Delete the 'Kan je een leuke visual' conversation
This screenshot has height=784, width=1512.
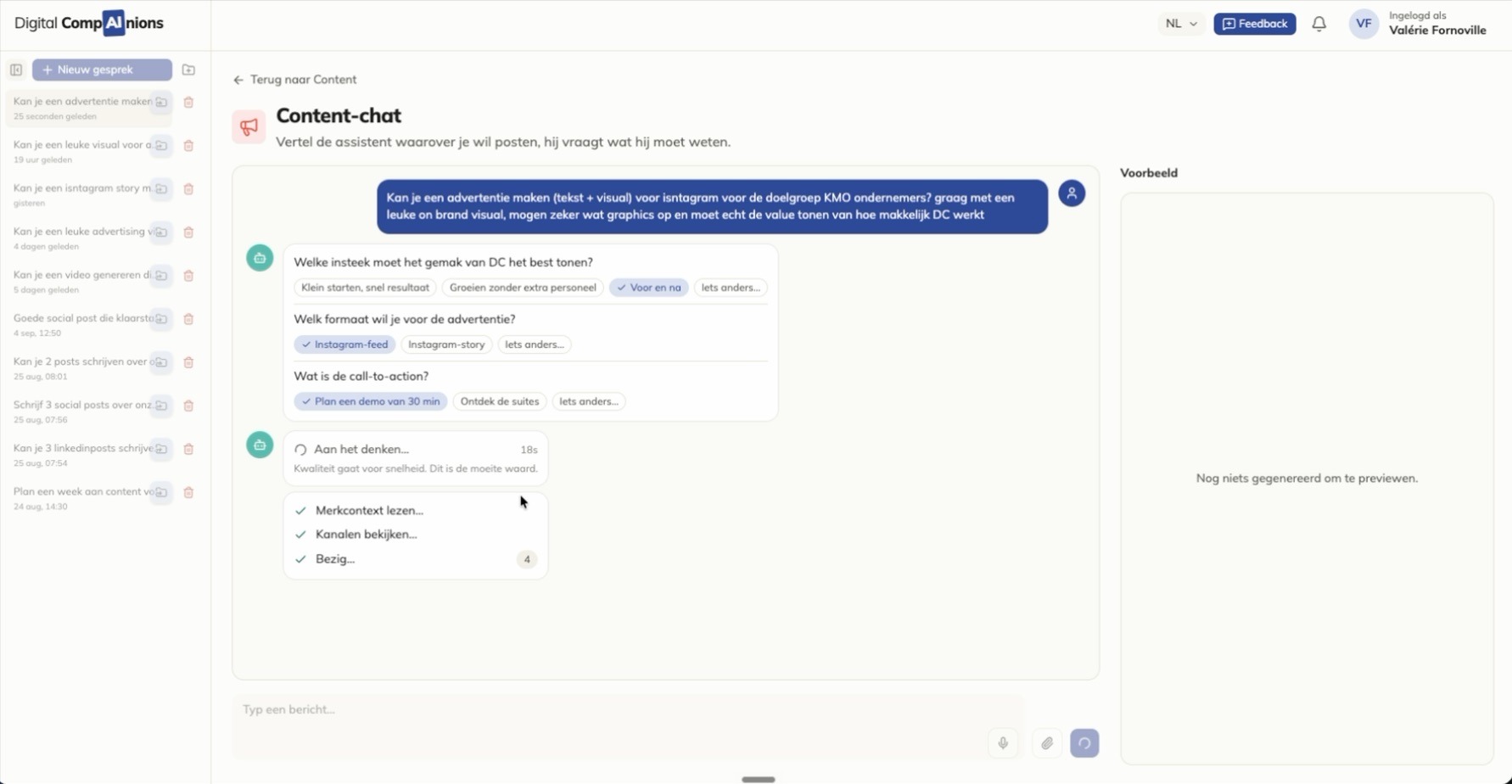188,145
